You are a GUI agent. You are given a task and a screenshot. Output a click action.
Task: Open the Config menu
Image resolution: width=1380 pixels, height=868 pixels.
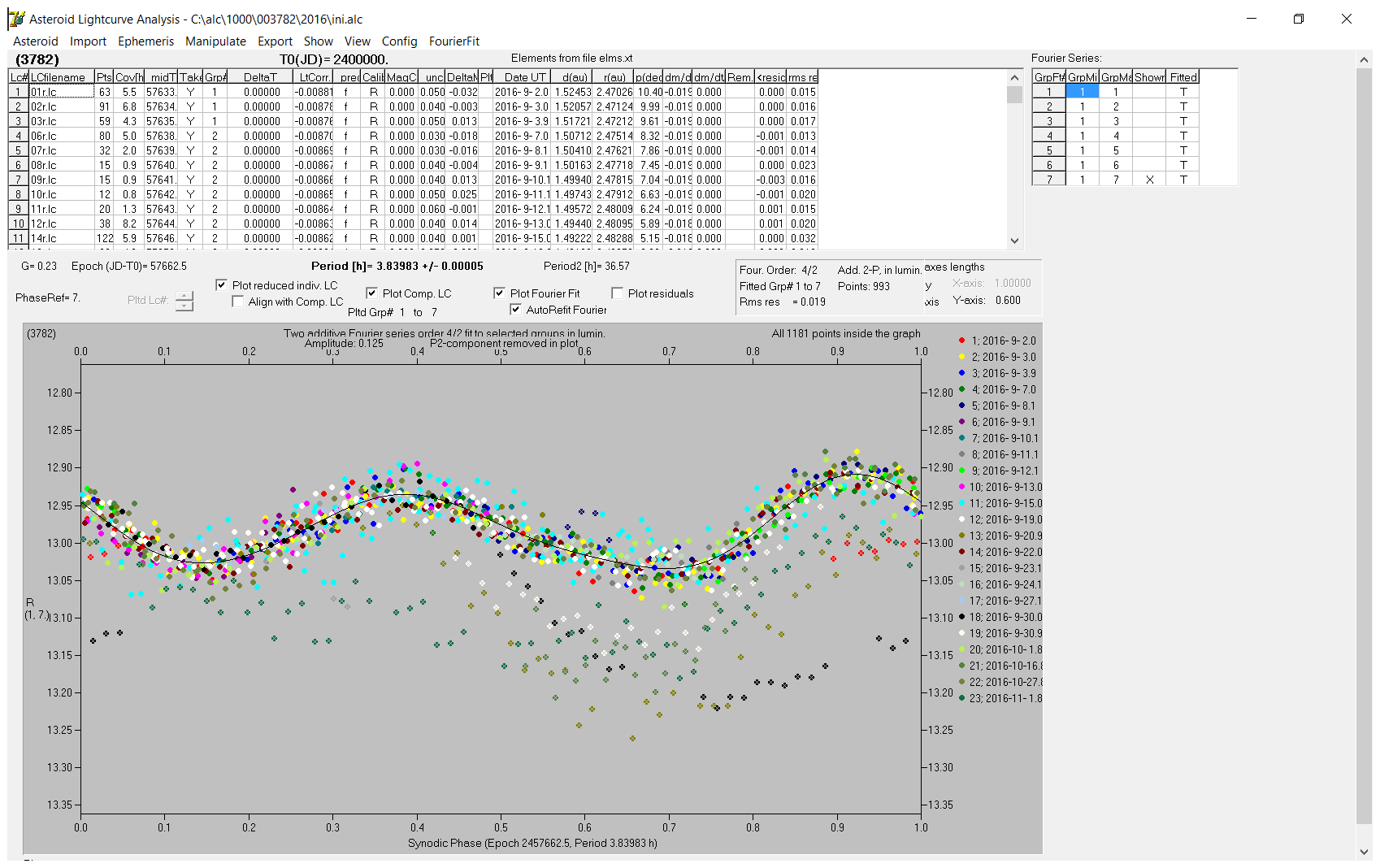399,41
